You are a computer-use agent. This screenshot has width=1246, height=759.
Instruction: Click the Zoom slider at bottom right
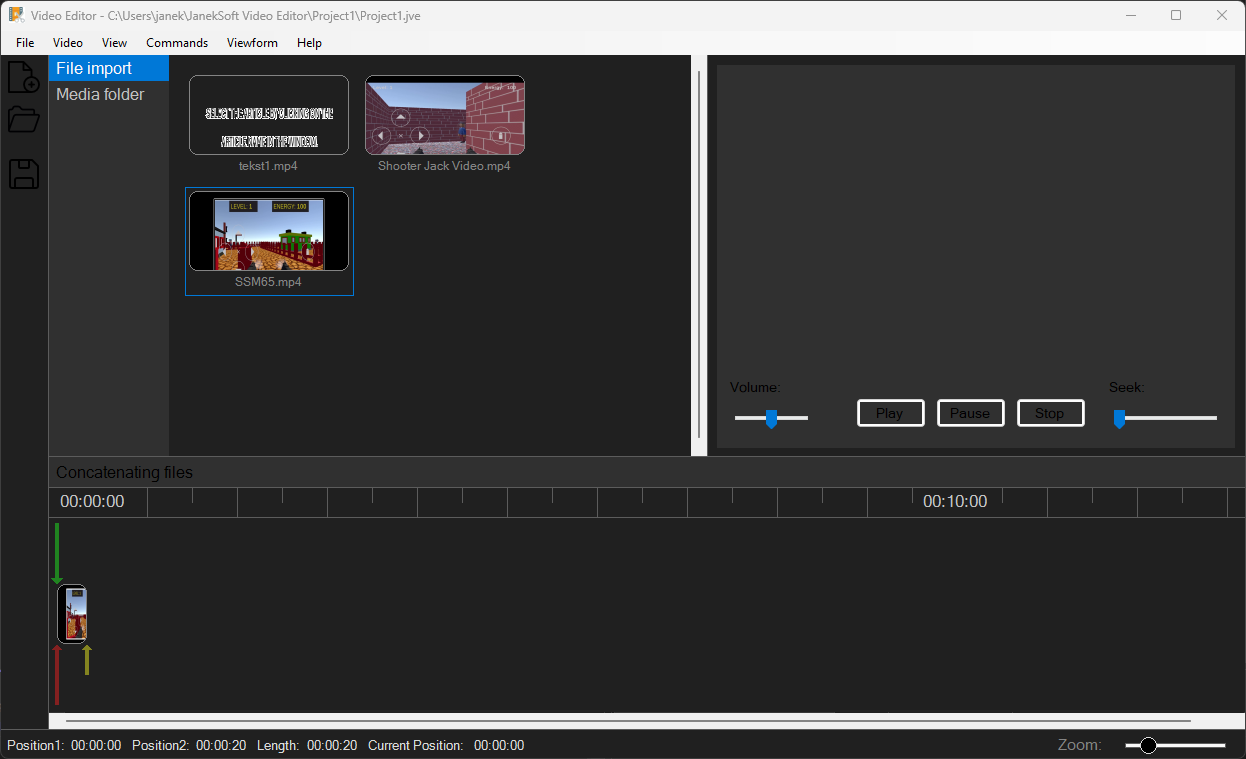click(1149, 745)
